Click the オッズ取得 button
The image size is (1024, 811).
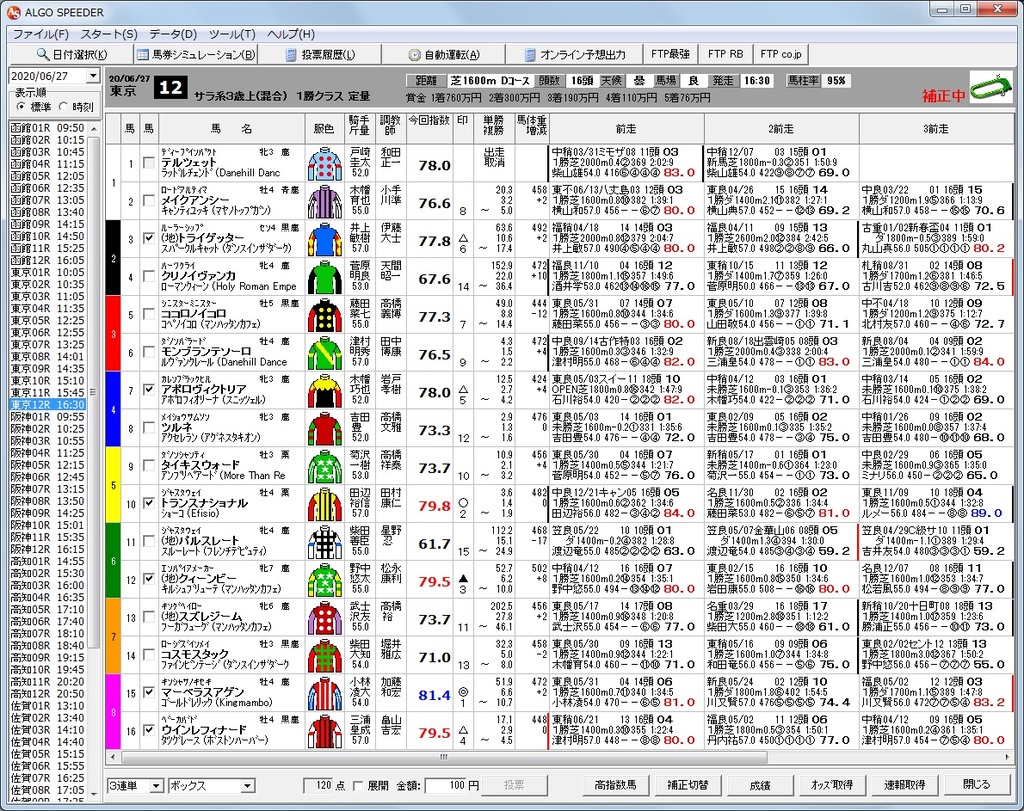pyautogui.click(x=832, y=785)
